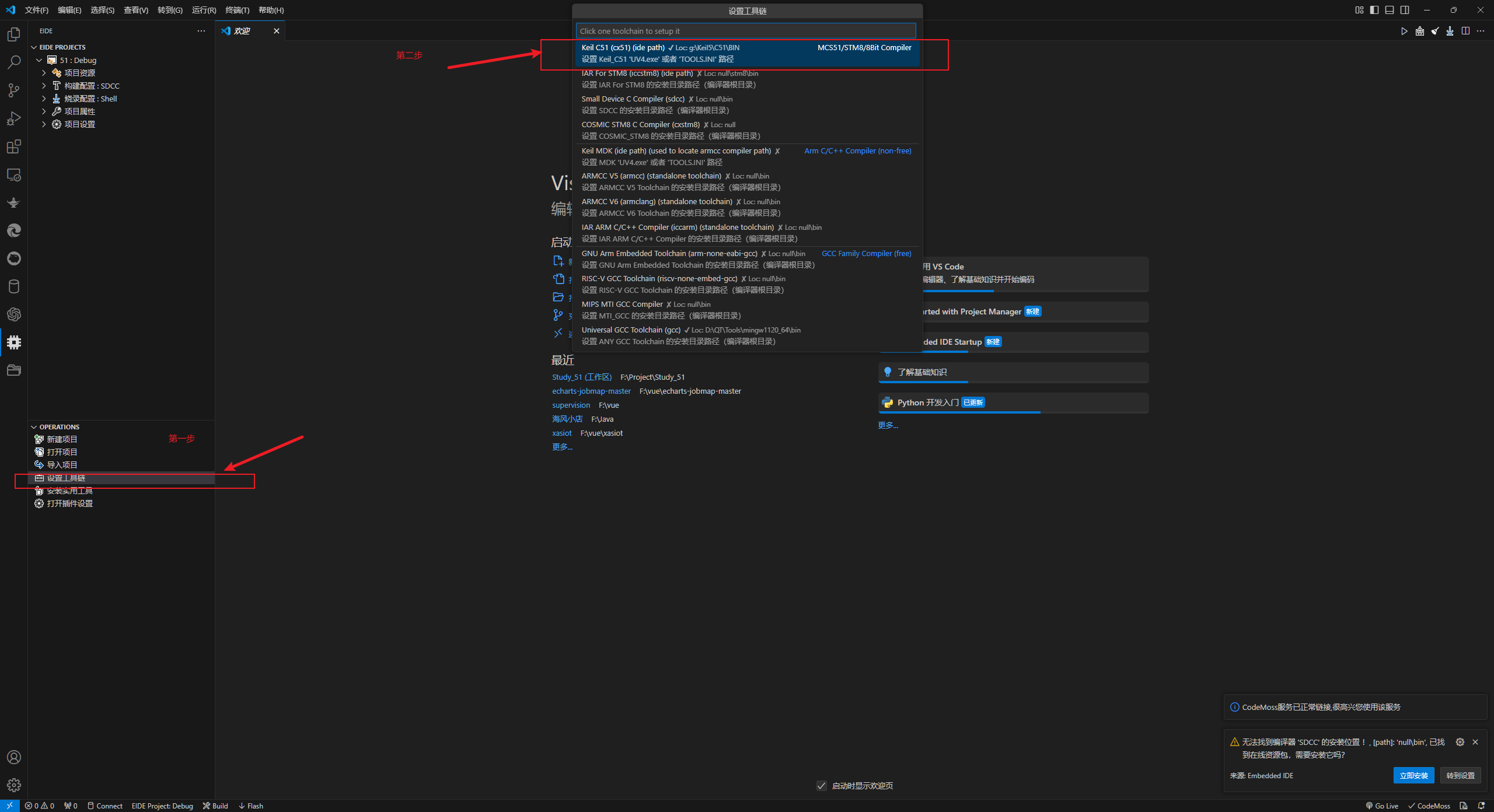Open Source Control view in activity bar
1494x812 pixels.
tap(14, 90)
